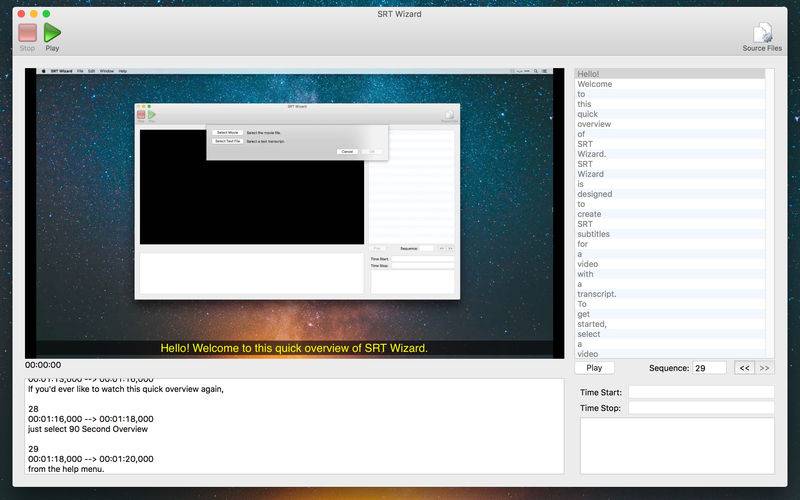The height and width of the screenshot is (500, 800).
Task: Click the empty subtitle text box below Time Stop
Action: pos(677,446)
